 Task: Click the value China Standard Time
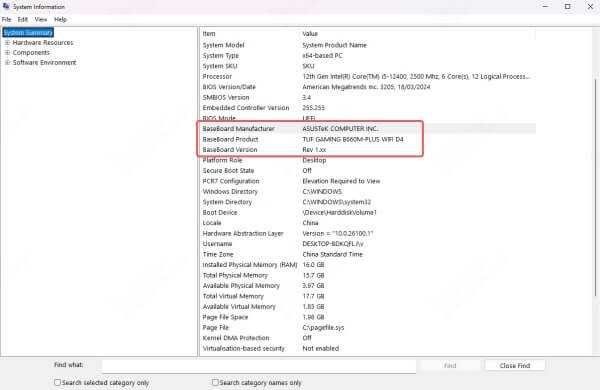[333, 254]
